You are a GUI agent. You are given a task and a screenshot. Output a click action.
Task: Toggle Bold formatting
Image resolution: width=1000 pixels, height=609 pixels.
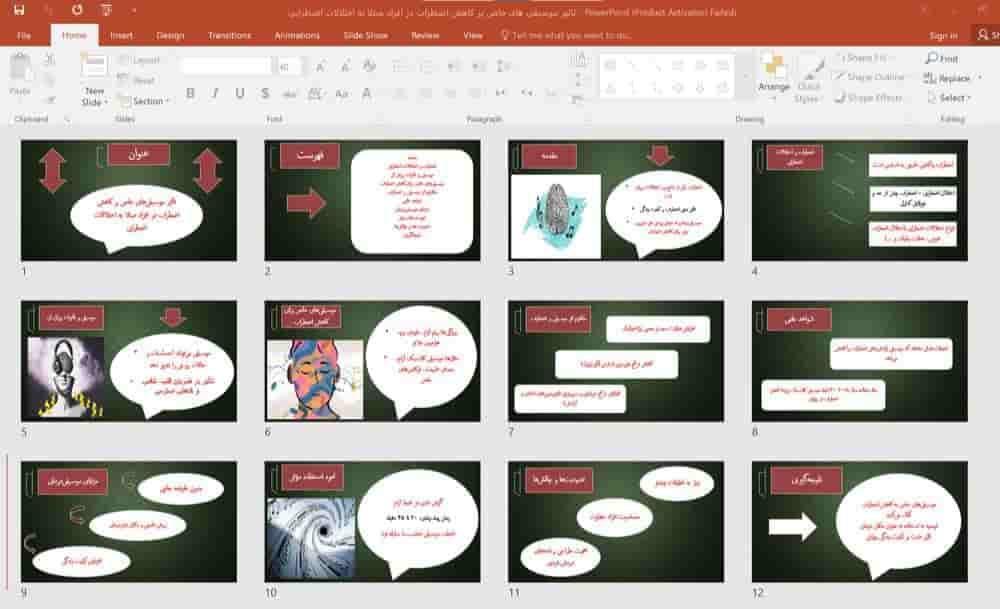(x=190, y=94)
